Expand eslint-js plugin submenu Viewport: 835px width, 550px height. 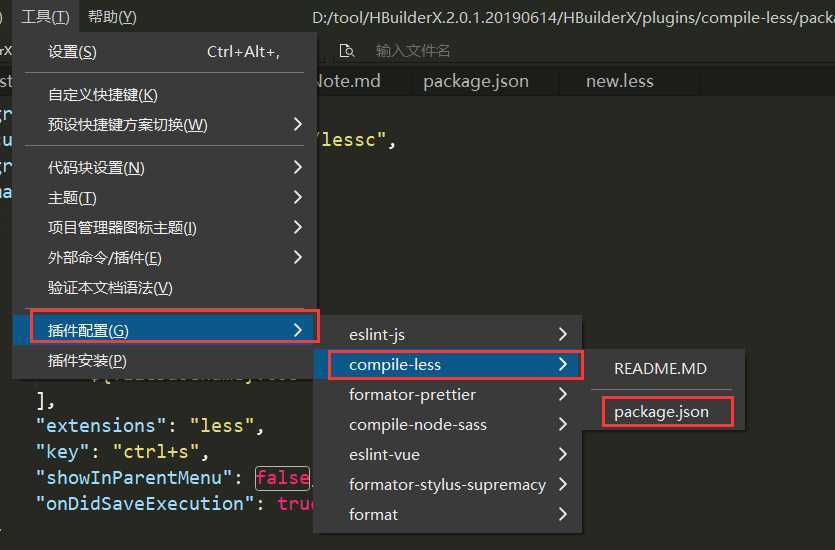tap(448, 334)
